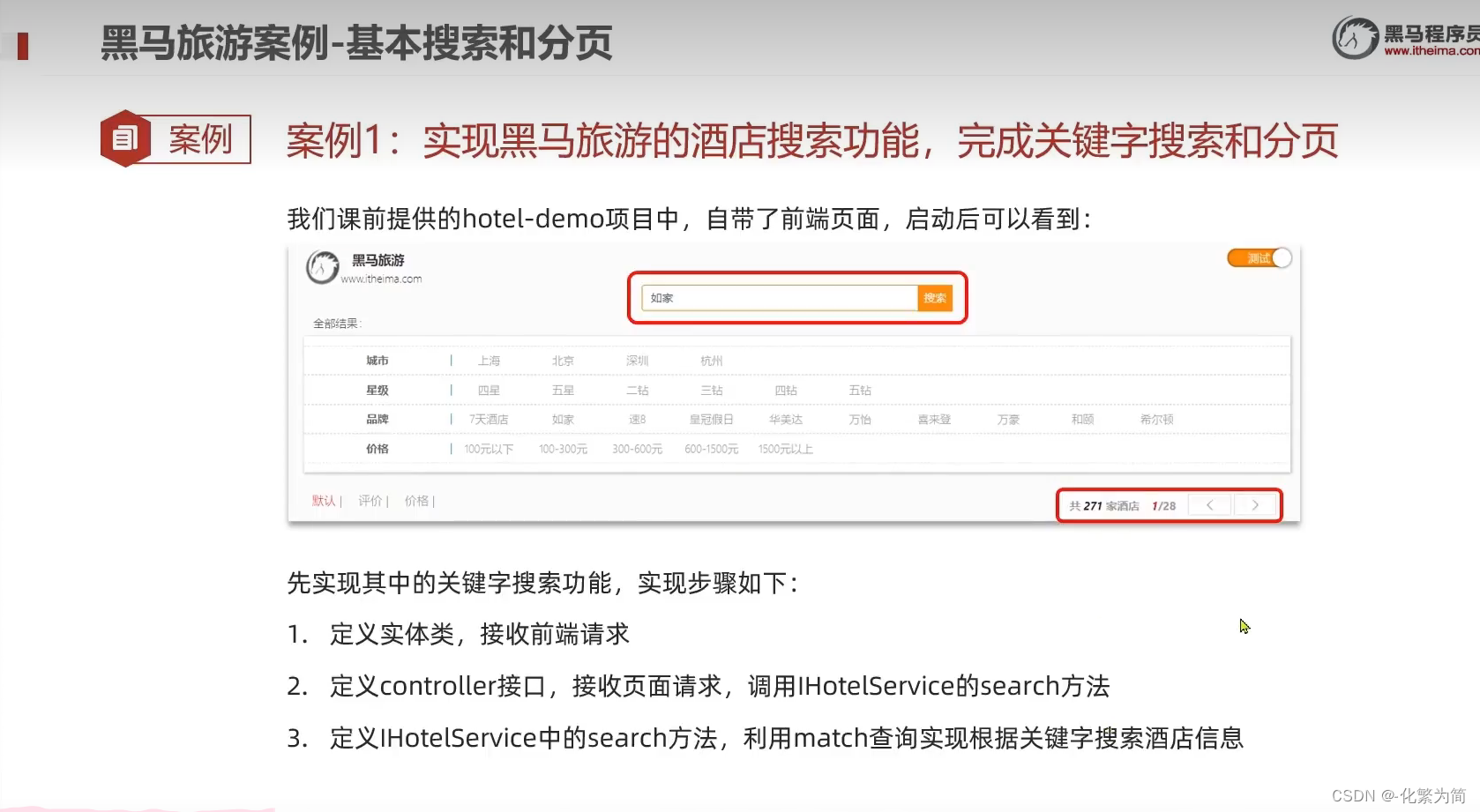Select the 北京 city filter
Viewport: 1480px width, 812px height.
(x=563, y=361)
